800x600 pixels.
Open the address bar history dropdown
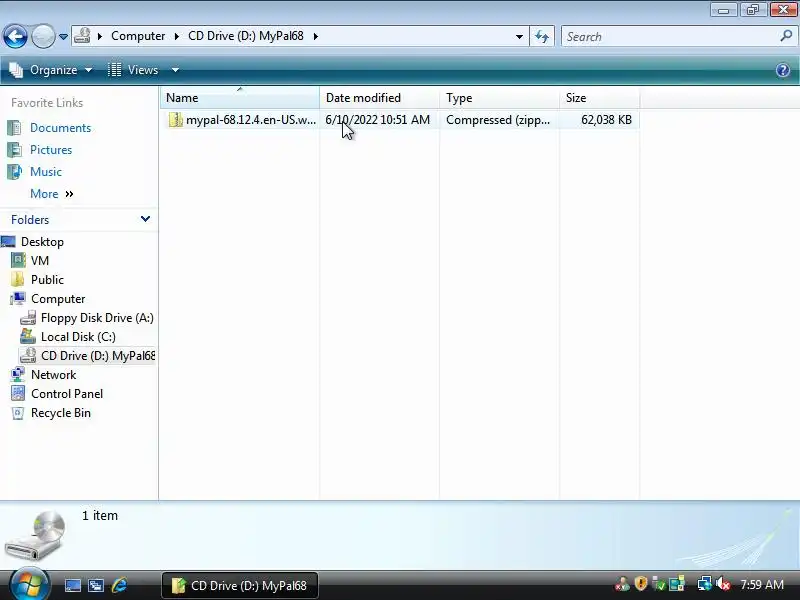(519, 37)
